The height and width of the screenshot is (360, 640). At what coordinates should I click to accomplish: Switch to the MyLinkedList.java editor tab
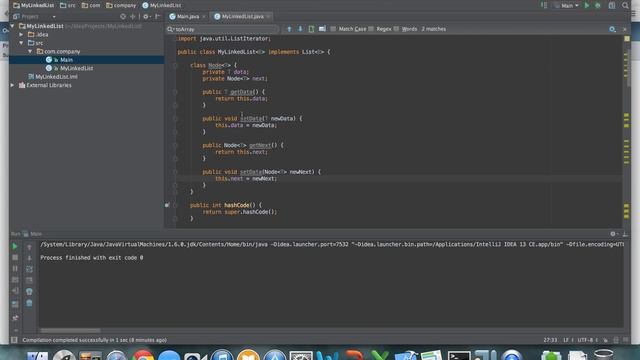(x=242, y=16)
